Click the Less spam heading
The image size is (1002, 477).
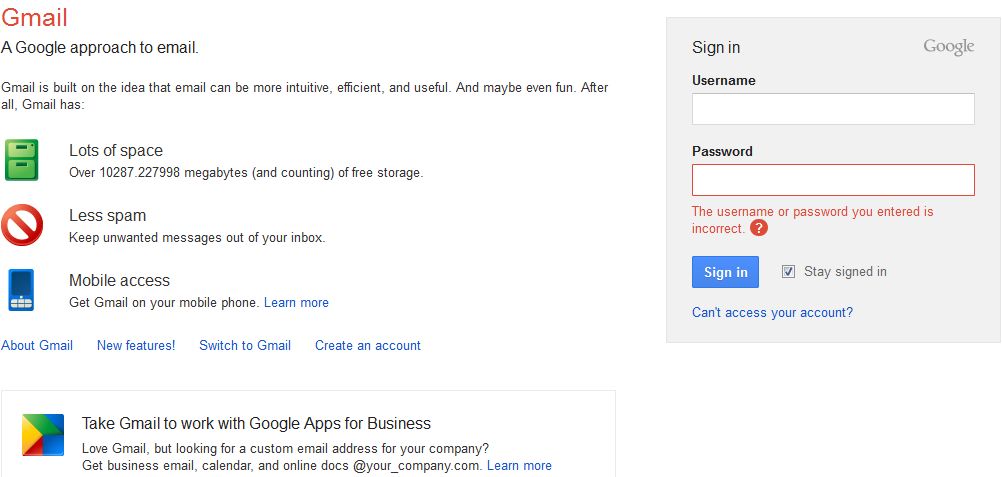[x=107, y=215]
